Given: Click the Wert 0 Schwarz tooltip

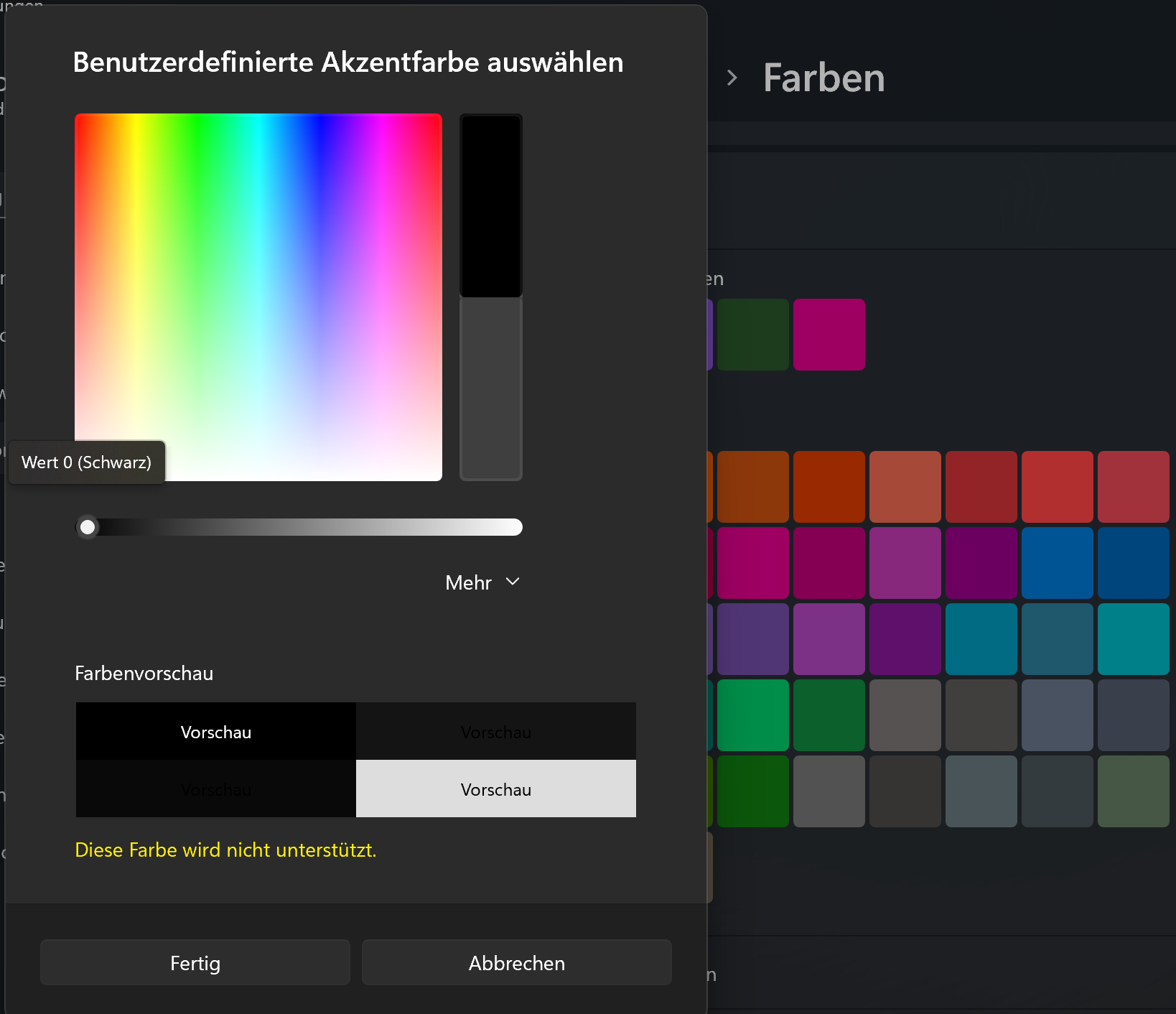Looking at the screenshot, I should 86,462.
